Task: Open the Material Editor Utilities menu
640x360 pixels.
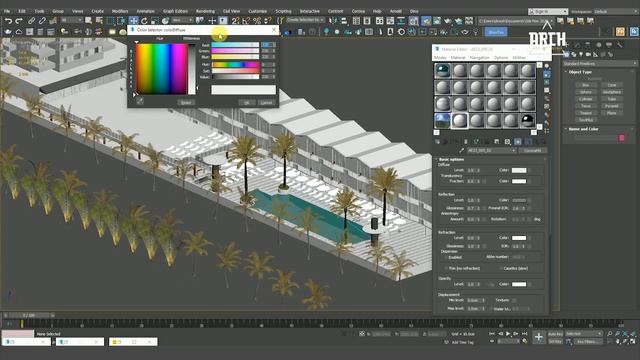Action: coord(519,58)
